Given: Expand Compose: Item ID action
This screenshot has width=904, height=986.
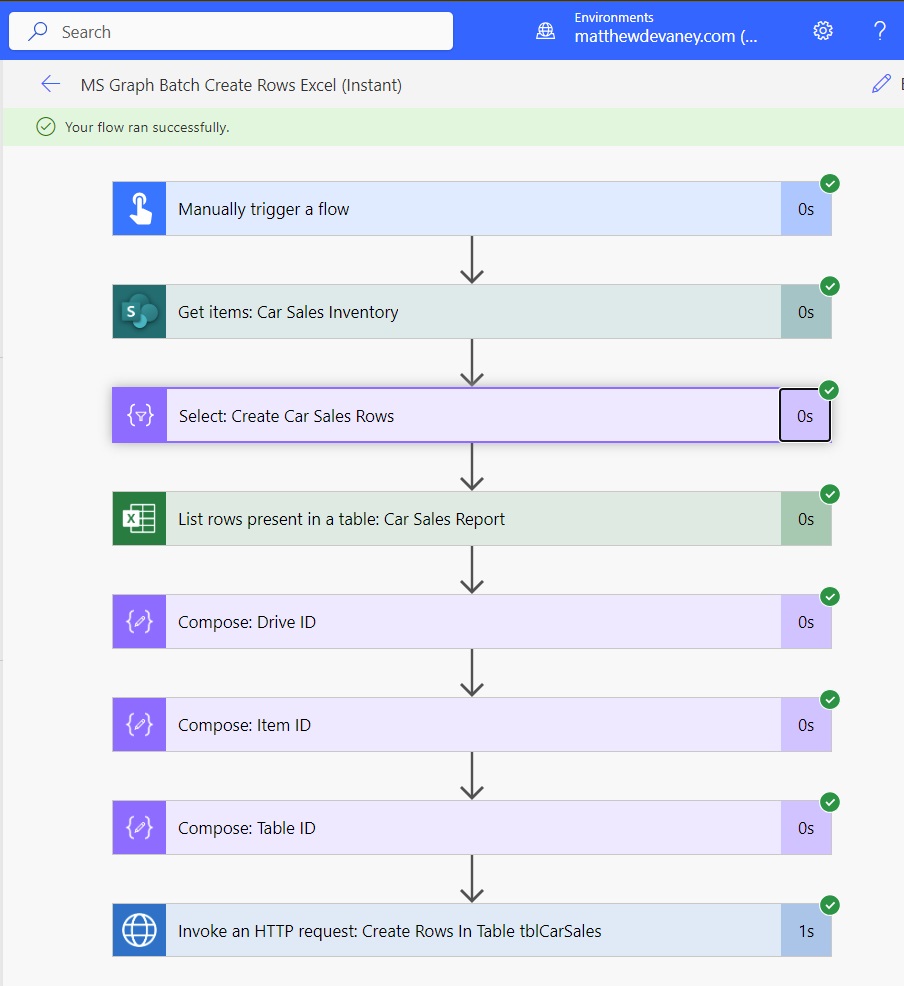Looking at the screenshot, I should coord(472,724).
